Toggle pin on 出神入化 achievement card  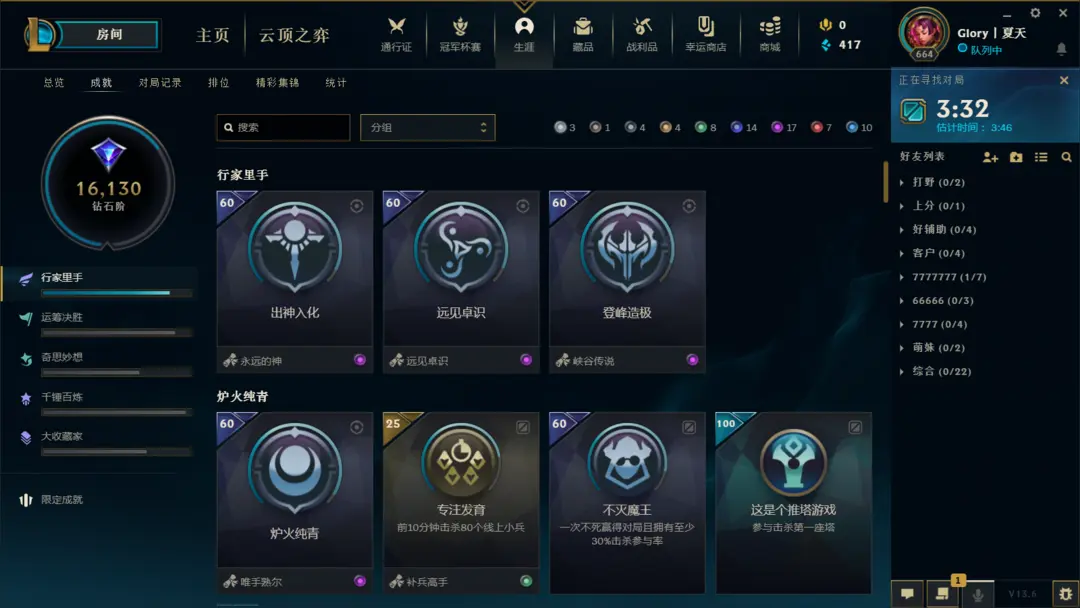(357, 206)
